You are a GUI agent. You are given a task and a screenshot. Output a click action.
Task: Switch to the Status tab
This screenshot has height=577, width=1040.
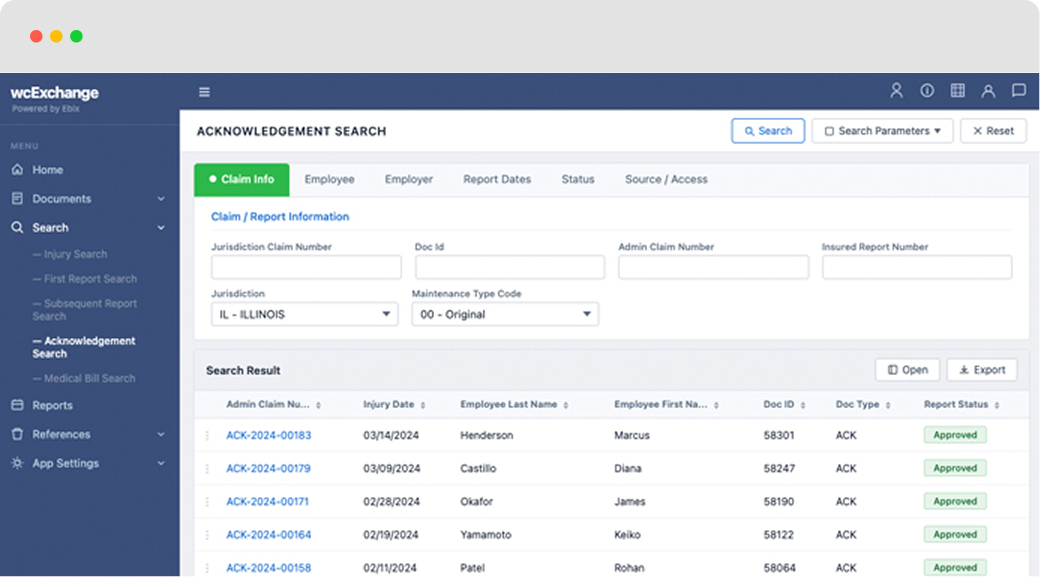point(578,179)
